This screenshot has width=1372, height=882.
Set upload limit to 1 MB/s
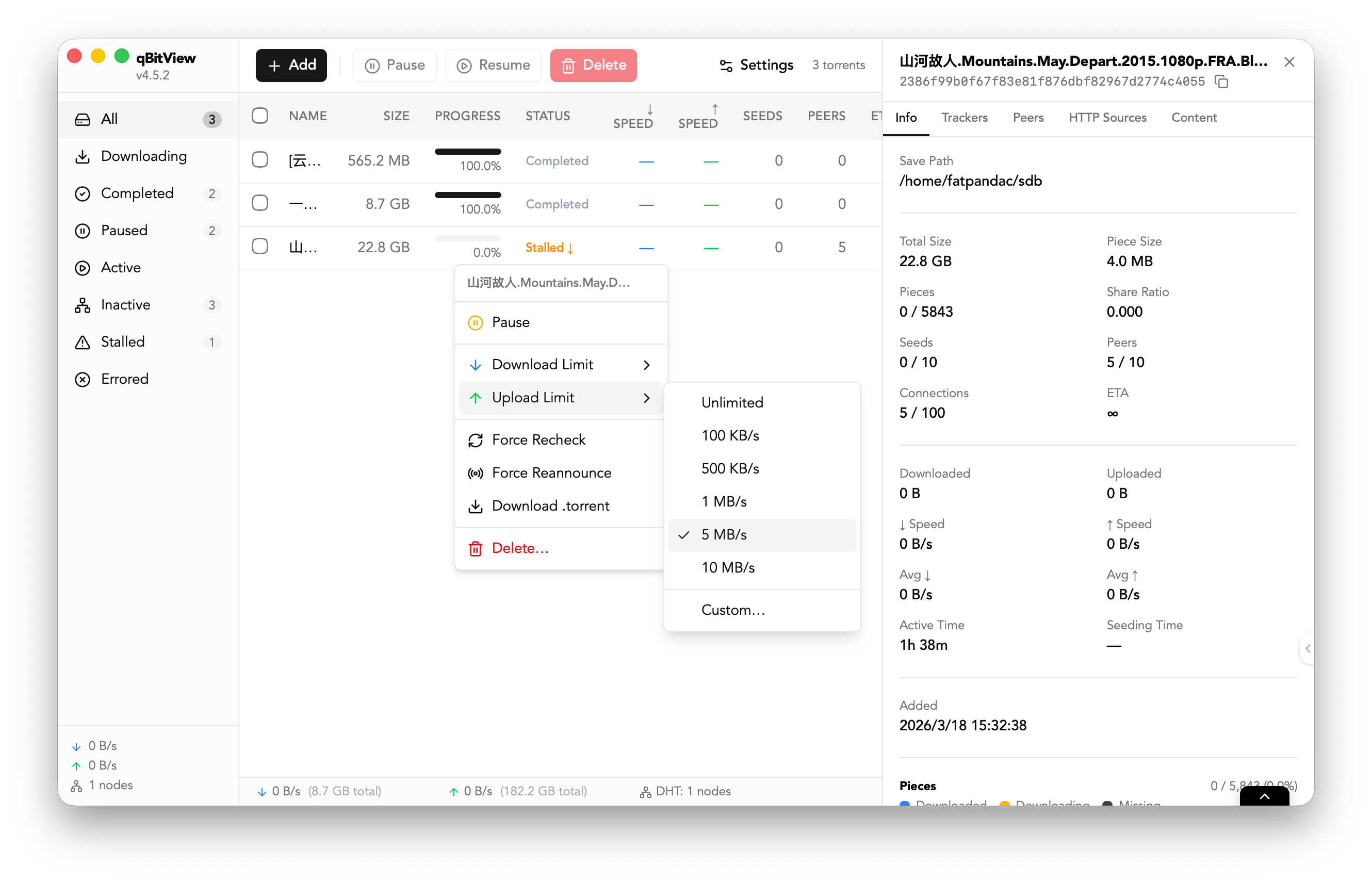tap(762, 502)
